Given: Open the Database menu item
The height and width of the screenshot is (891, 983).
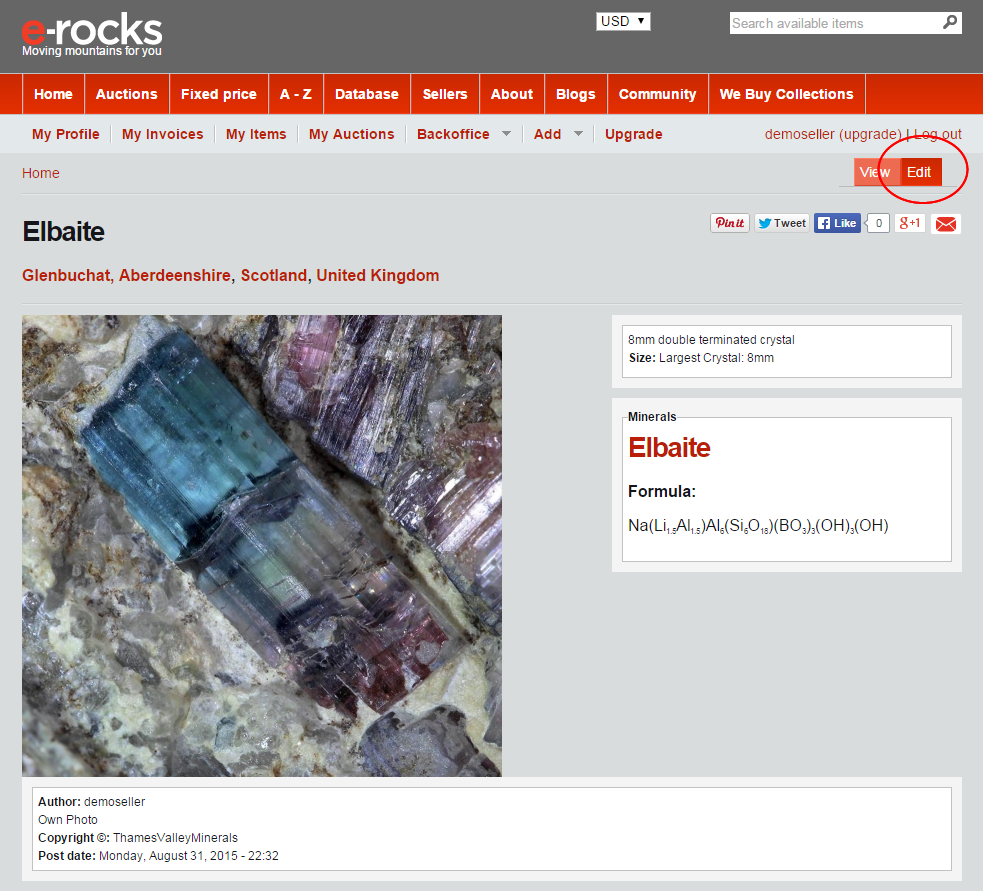Looking at the screenshot, I should pyautogui.click(x=367, y=94).
